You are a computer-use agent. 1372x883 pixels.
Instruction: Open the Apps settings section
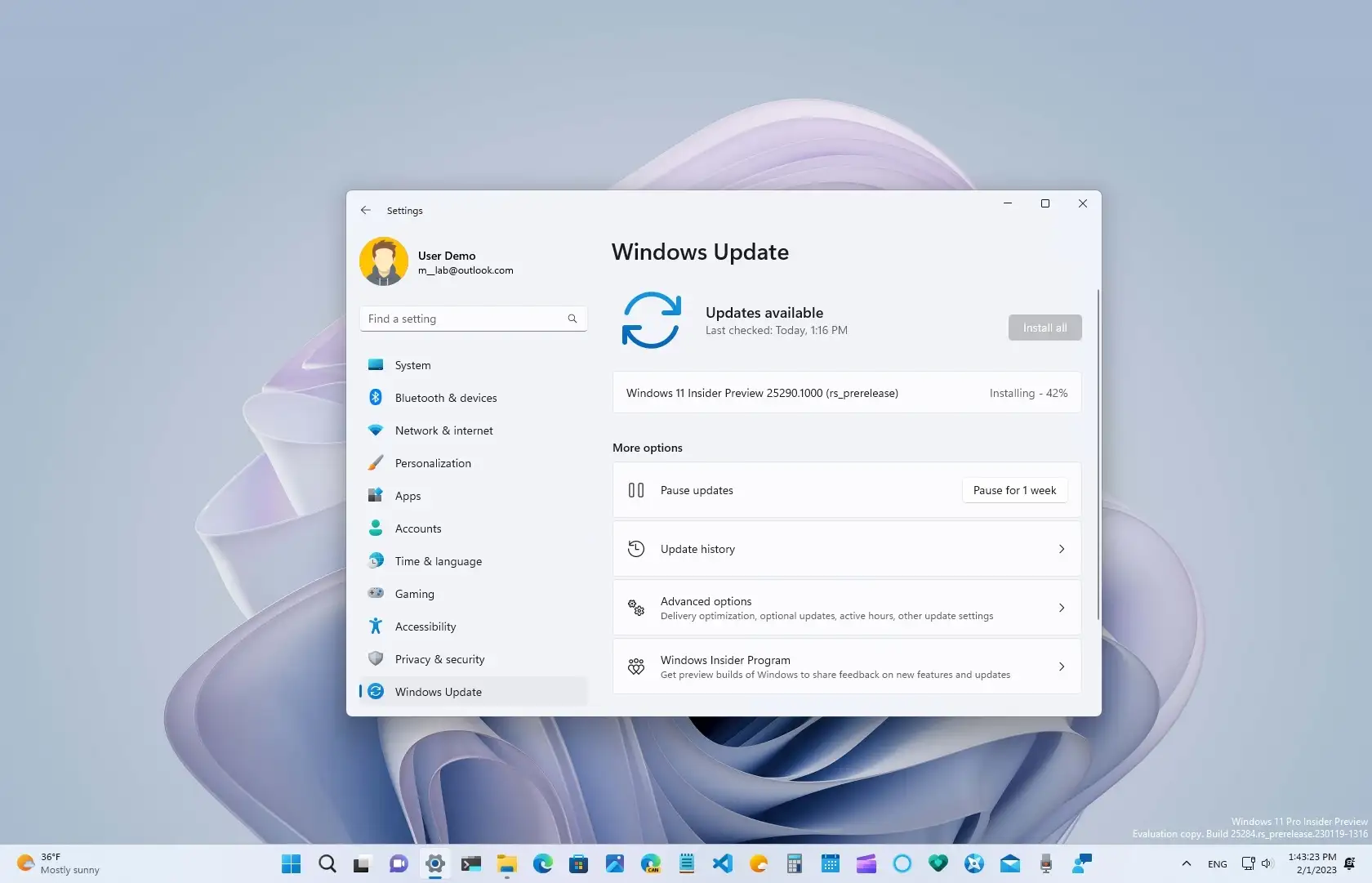tap(408, 496)
